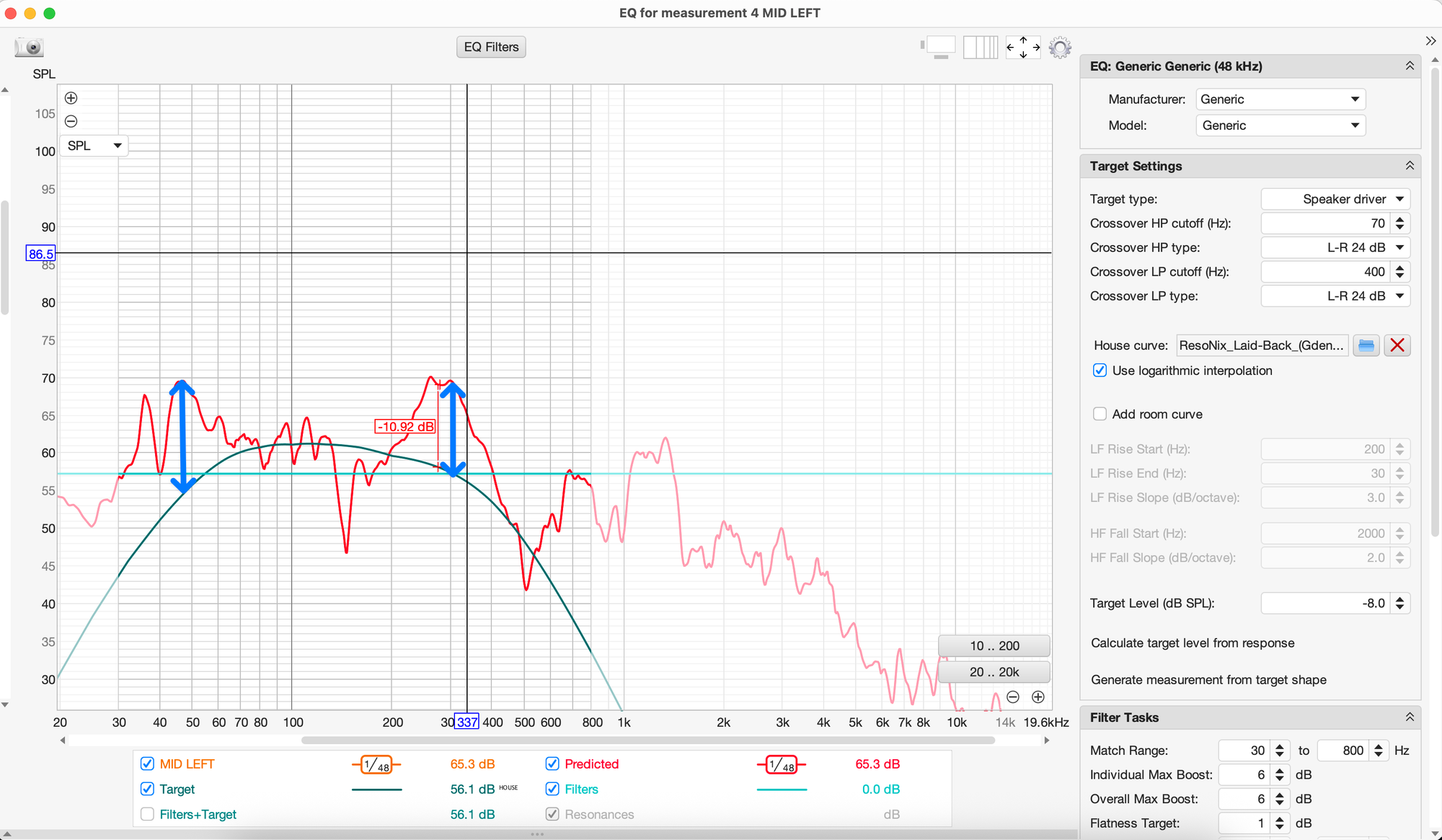Collapse the Target Settings panel

tap(1409, 166)
